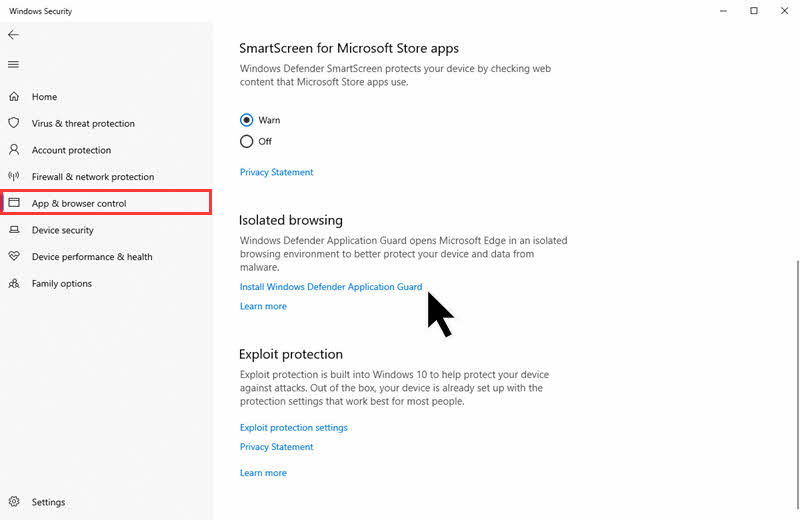
Task: Click the Device security laptop icon
Action: click(x=14, y=230)
